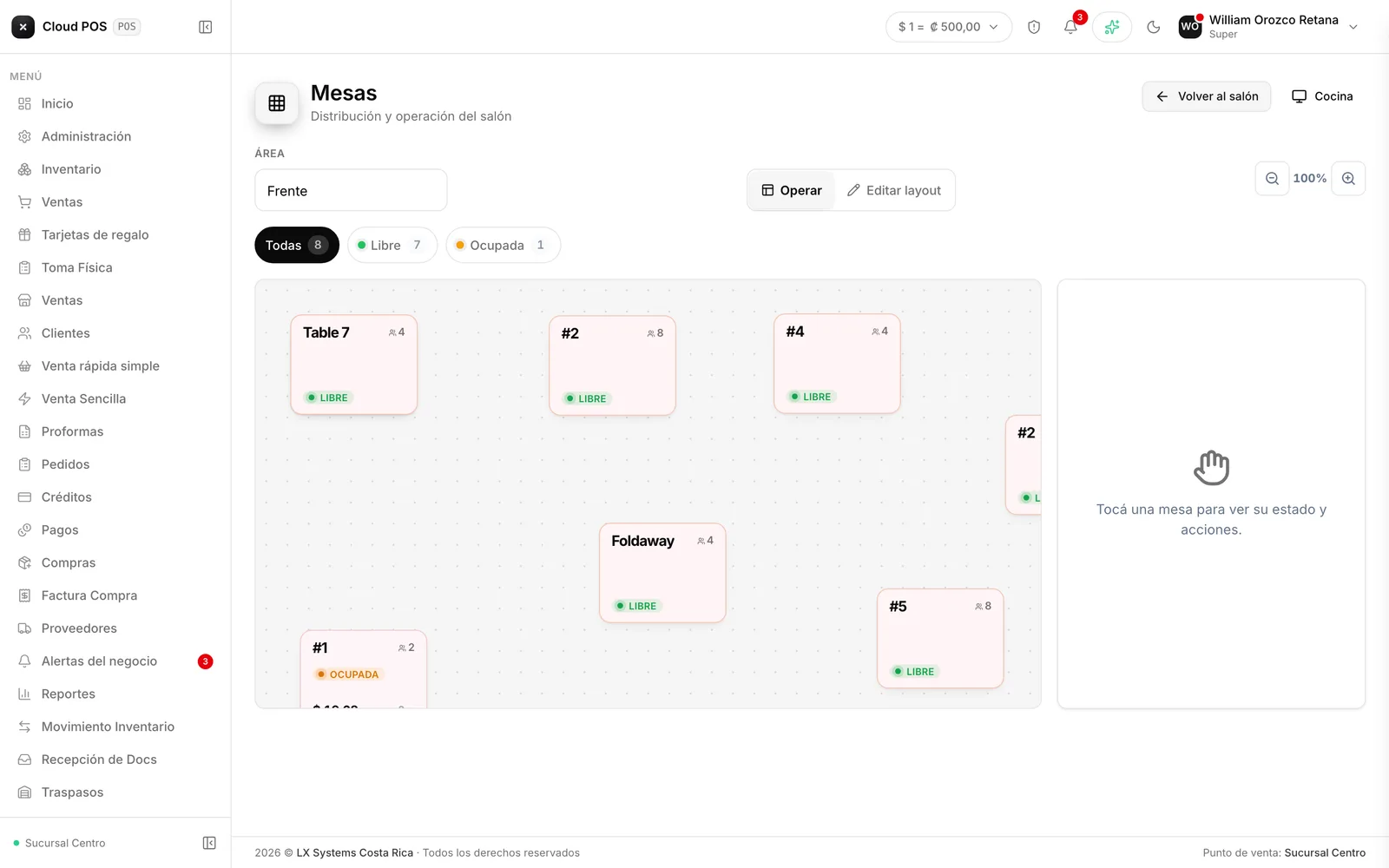1389x868 pixels.
Task: Collapse the sidebar using the top panel icon
Action: [x=206, y=27]
